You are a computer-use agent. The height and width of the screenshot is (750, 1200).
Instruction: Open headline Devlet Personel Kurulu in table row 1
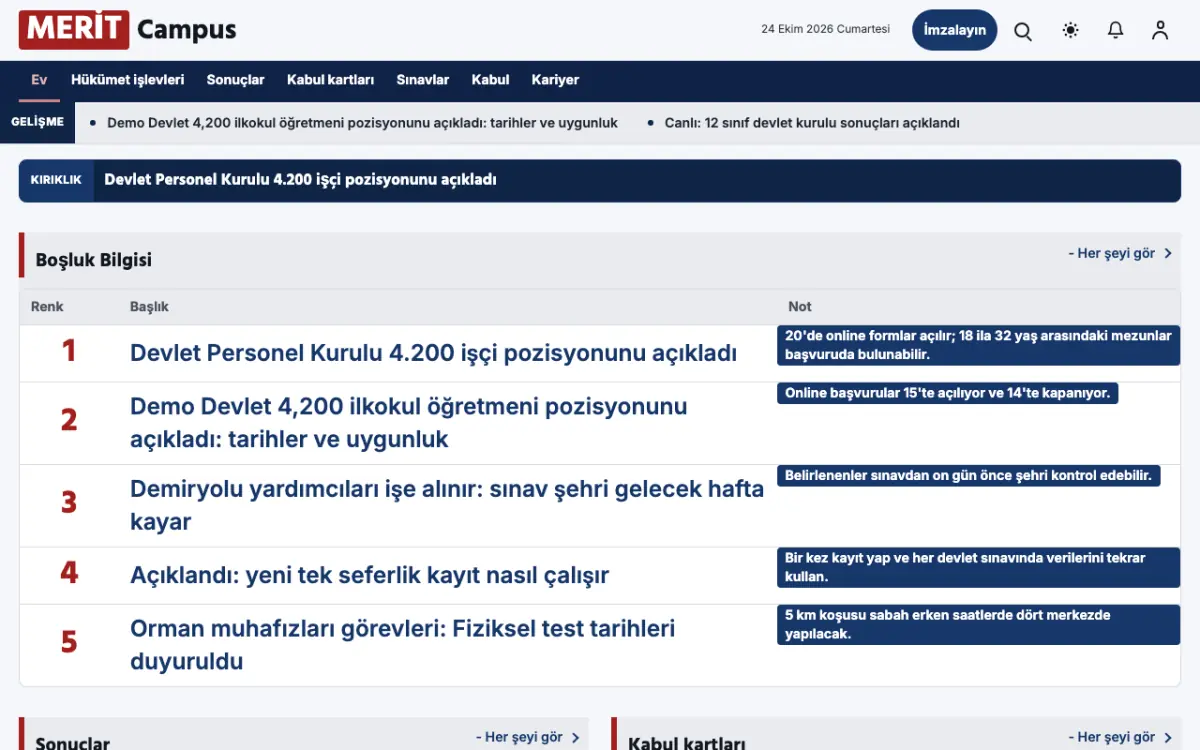click(433, 353)
